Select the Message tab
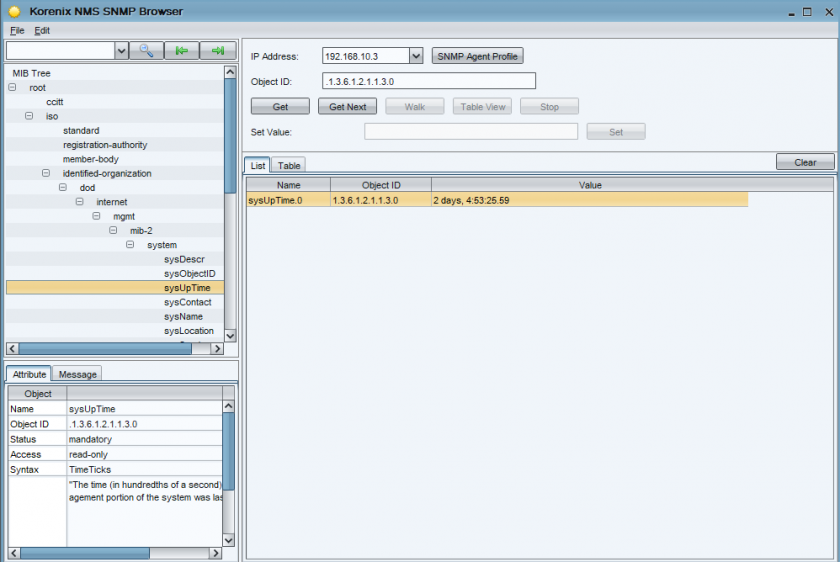 78,374
